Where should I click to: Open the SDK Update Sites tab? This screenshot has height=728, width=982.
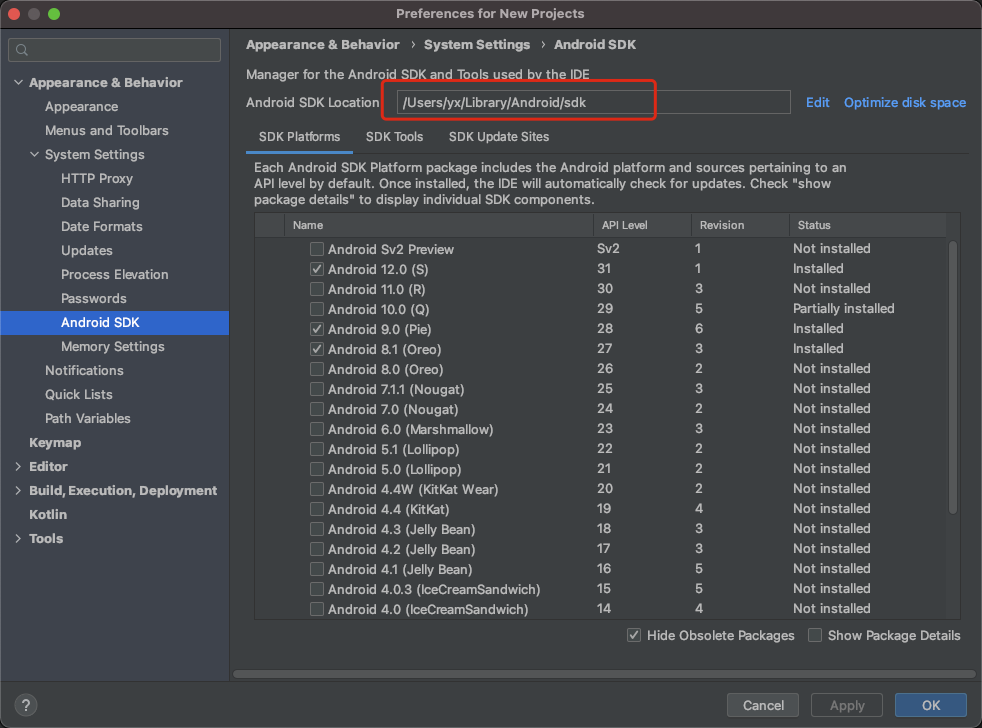point(501,137)
